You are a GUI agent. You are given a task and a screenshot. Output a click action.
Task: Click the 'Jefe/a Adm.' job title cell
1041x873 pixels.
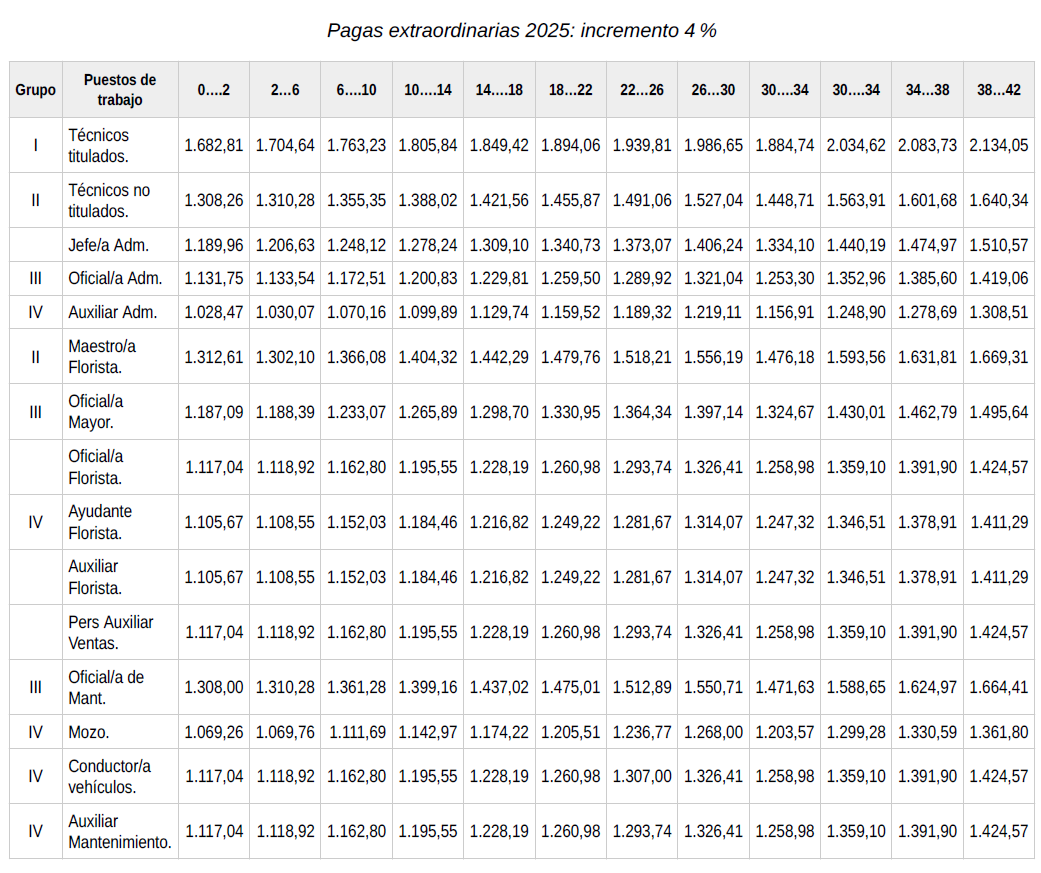(108, 245)
